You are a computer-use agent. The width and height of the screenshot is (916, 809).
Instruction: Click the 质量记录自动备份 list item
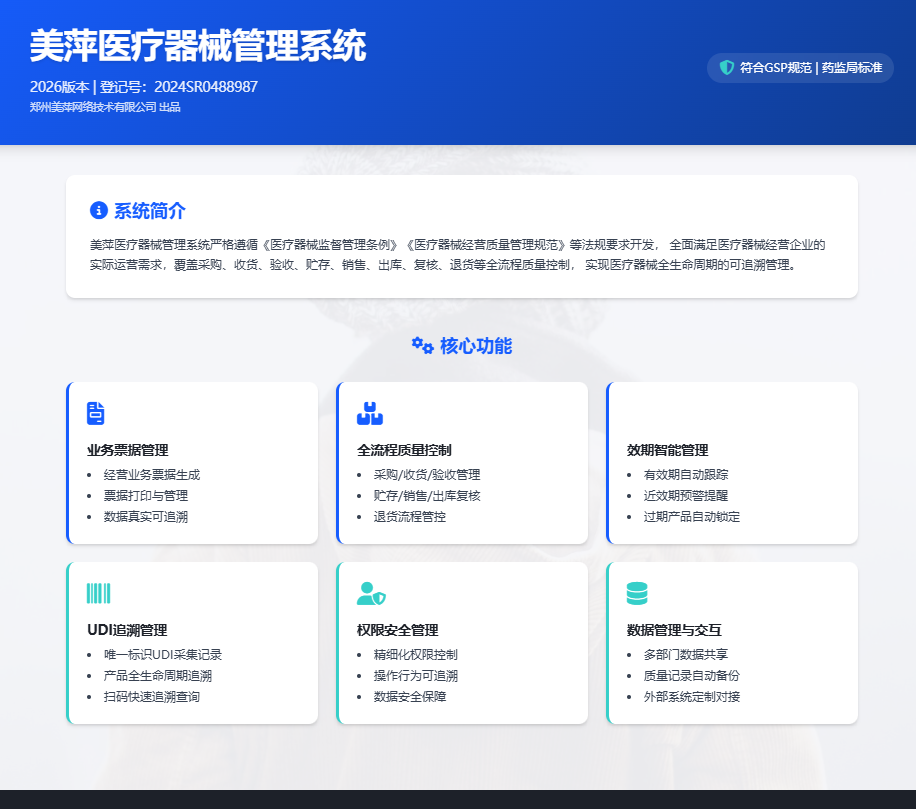click(x=692, y=675)
